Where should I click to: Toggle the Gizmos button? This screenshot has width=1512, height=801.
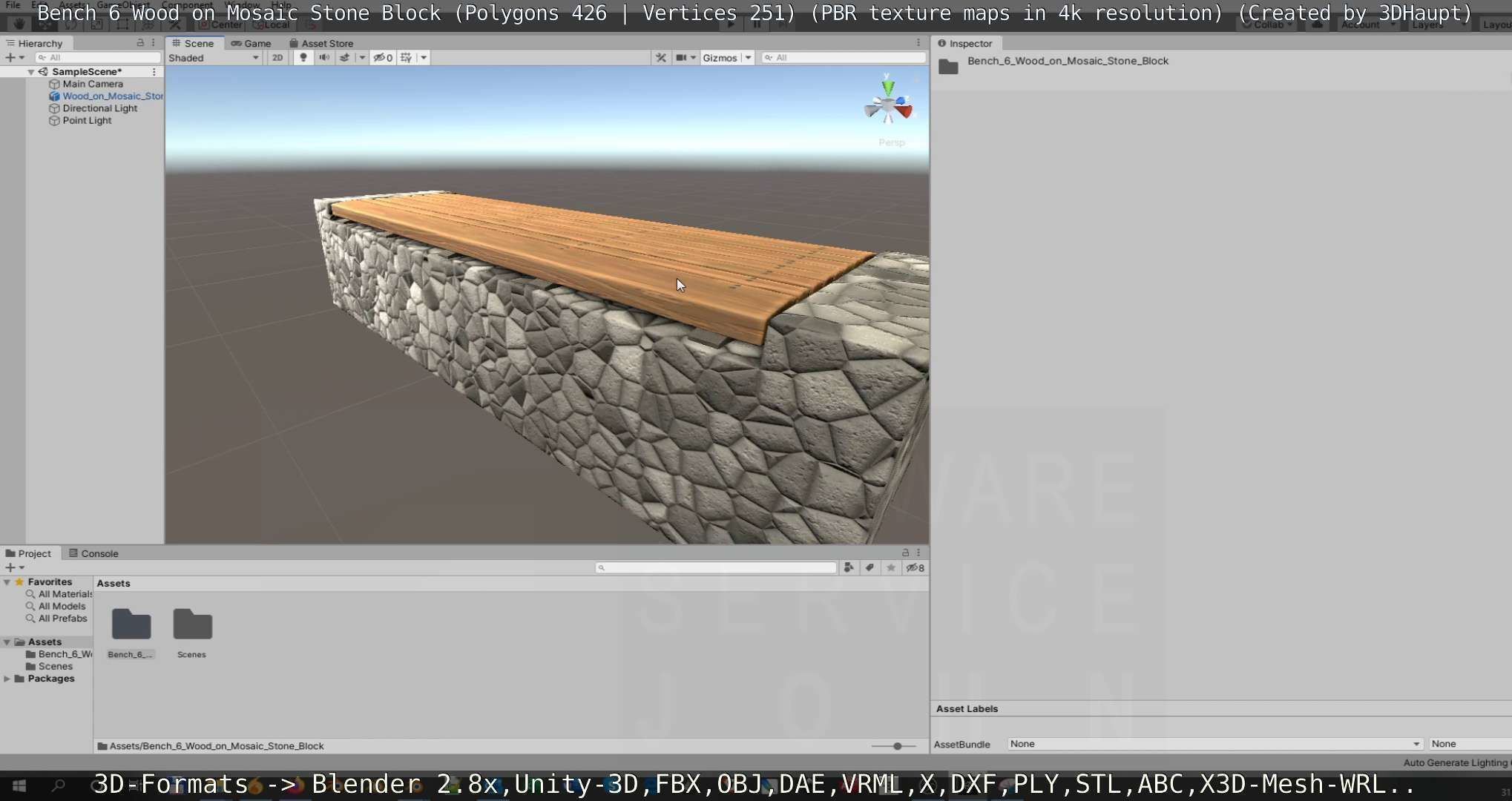click(720, 58)
